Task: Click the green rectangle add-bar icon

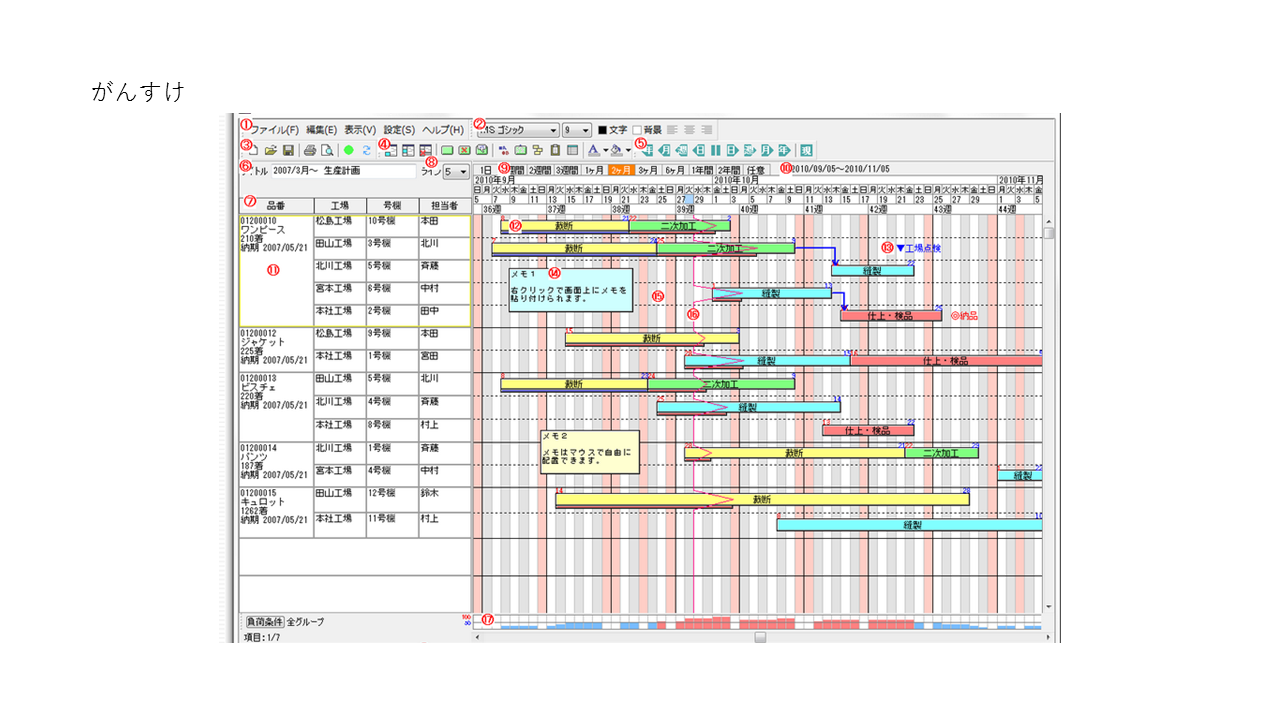Action: [447, 150]
